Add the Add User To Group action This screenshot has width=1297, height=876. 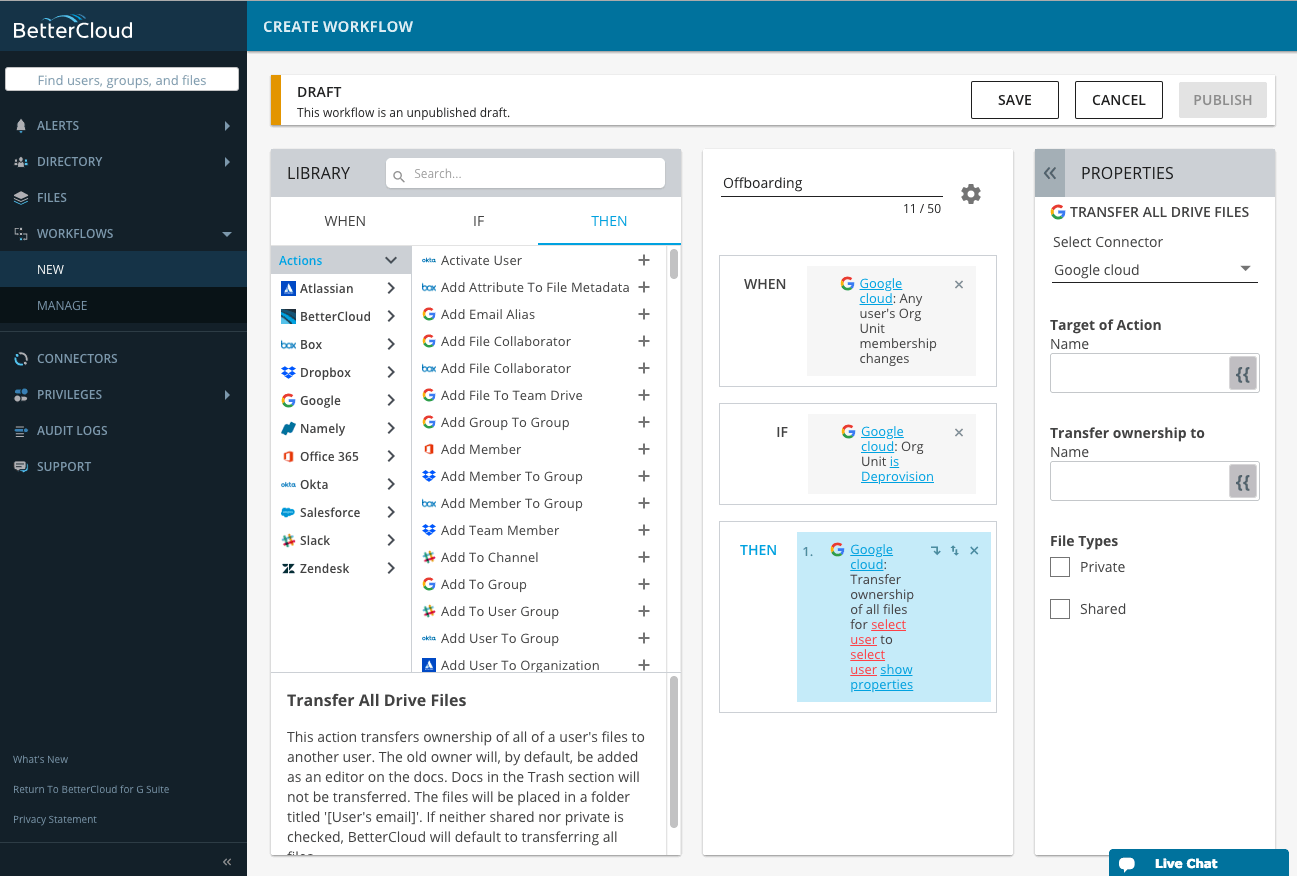644,638
